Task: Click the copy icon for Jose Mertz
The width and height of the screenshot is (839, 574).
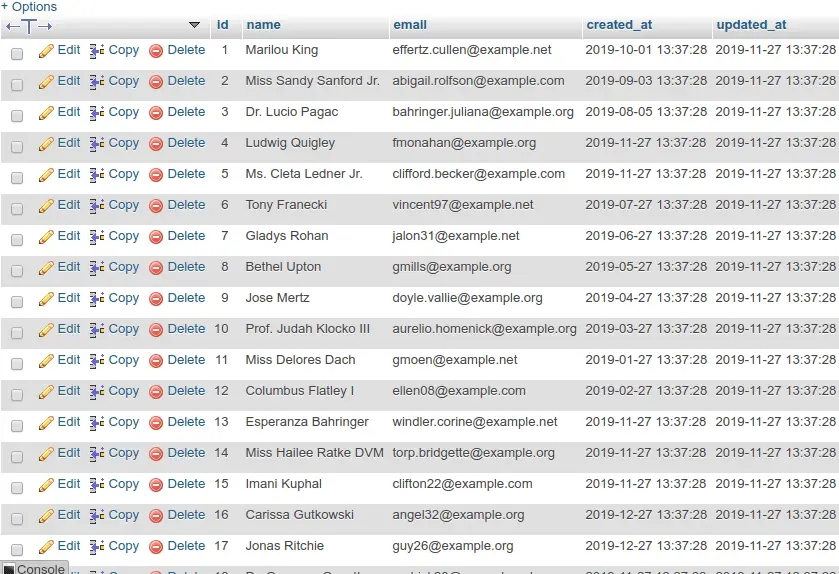Action: pos(97,299)
